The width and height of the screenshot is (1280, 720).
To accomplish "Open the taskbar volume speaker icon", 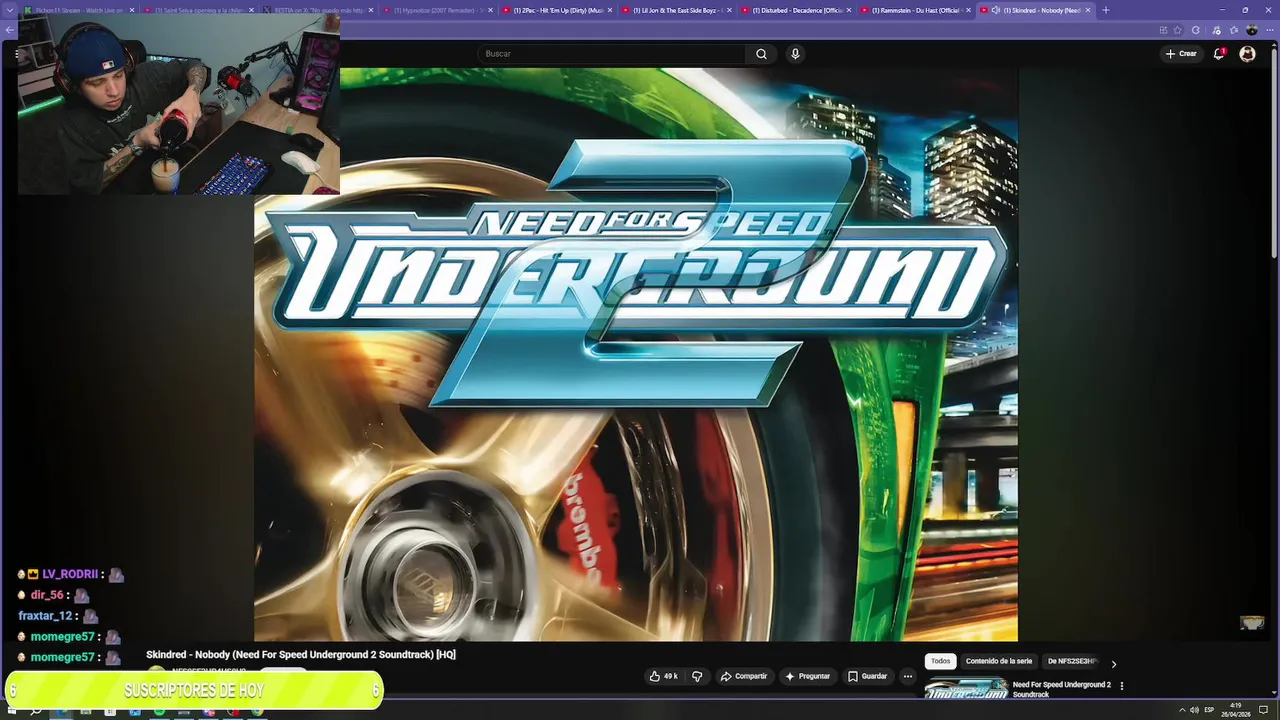I will click(x=1194, y=711).
